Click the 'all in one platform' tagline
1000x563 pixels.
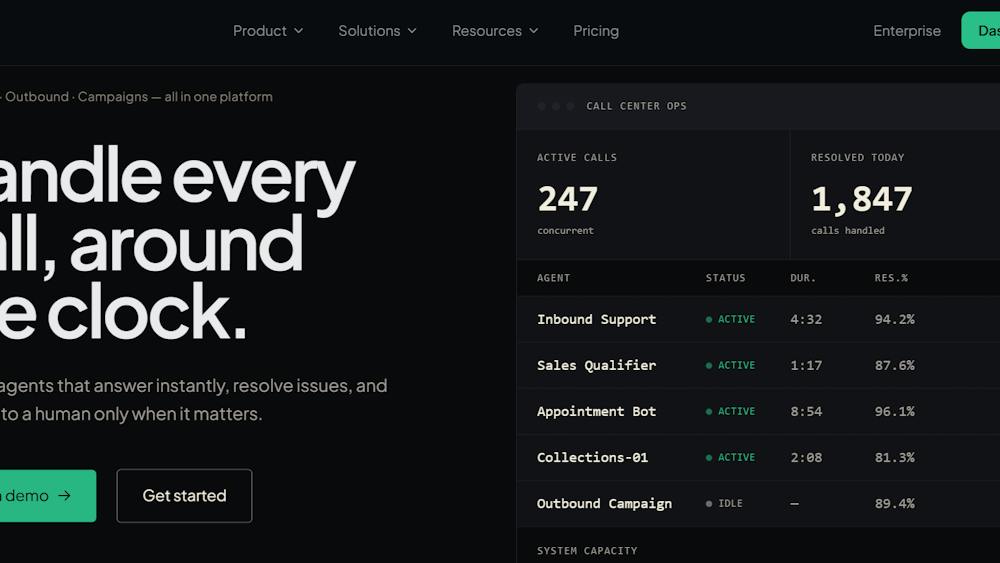(x=218, y=97)
